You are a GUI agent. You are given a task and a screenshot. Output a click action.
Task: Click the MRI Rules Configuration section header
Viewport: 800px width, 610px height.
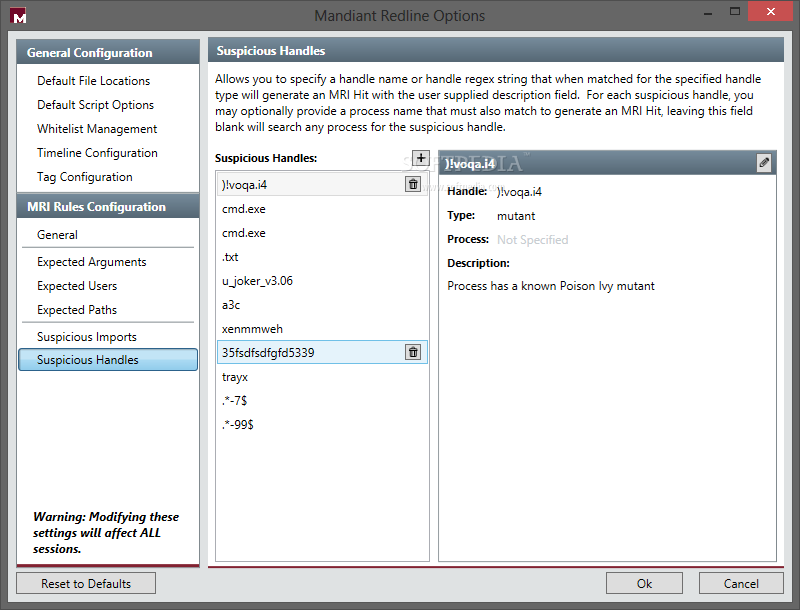pos(108,207)
